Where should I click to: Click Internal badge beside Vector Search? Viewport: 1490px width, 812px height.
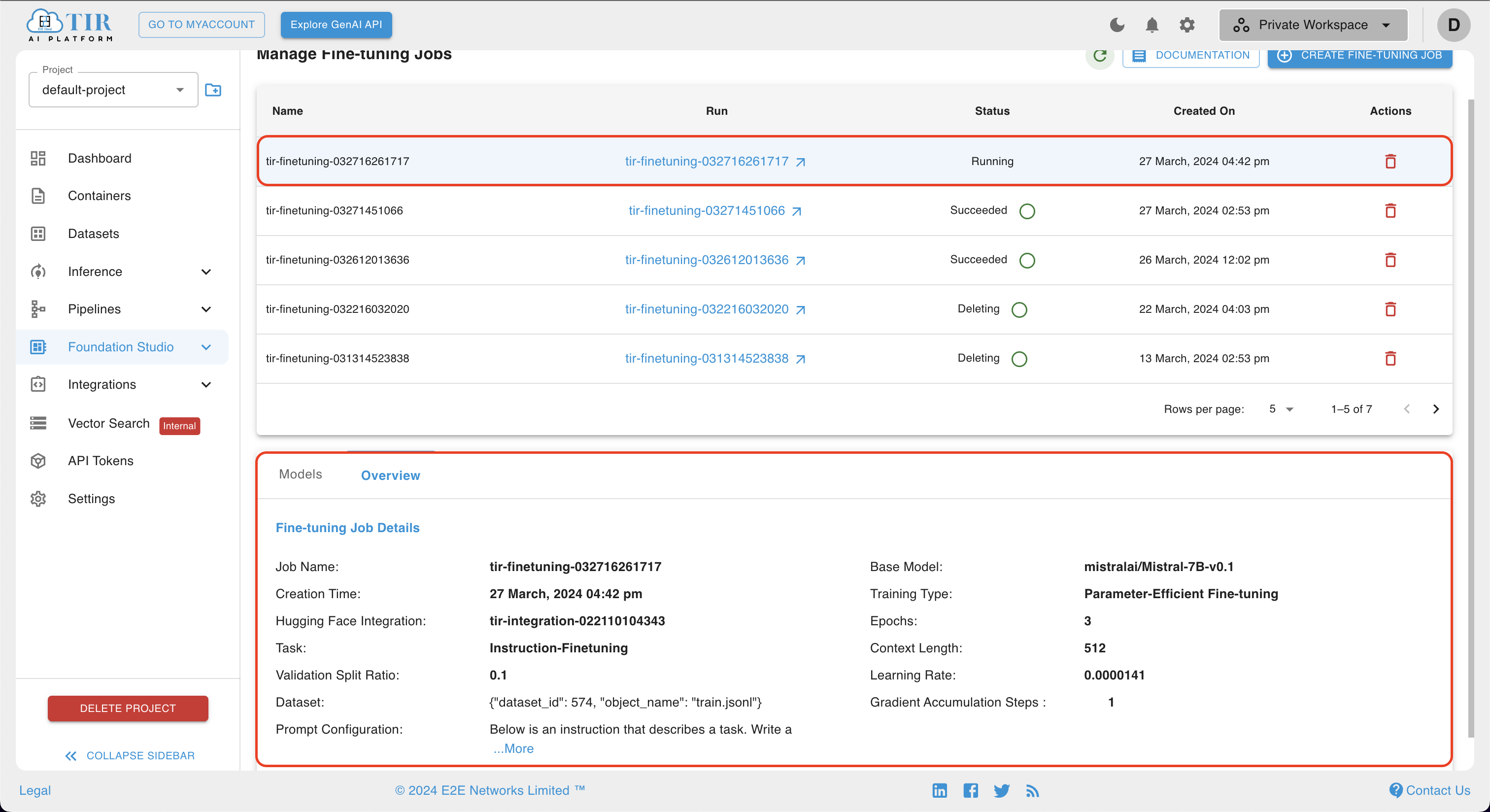pyautogui.click(x=179, y=426)
